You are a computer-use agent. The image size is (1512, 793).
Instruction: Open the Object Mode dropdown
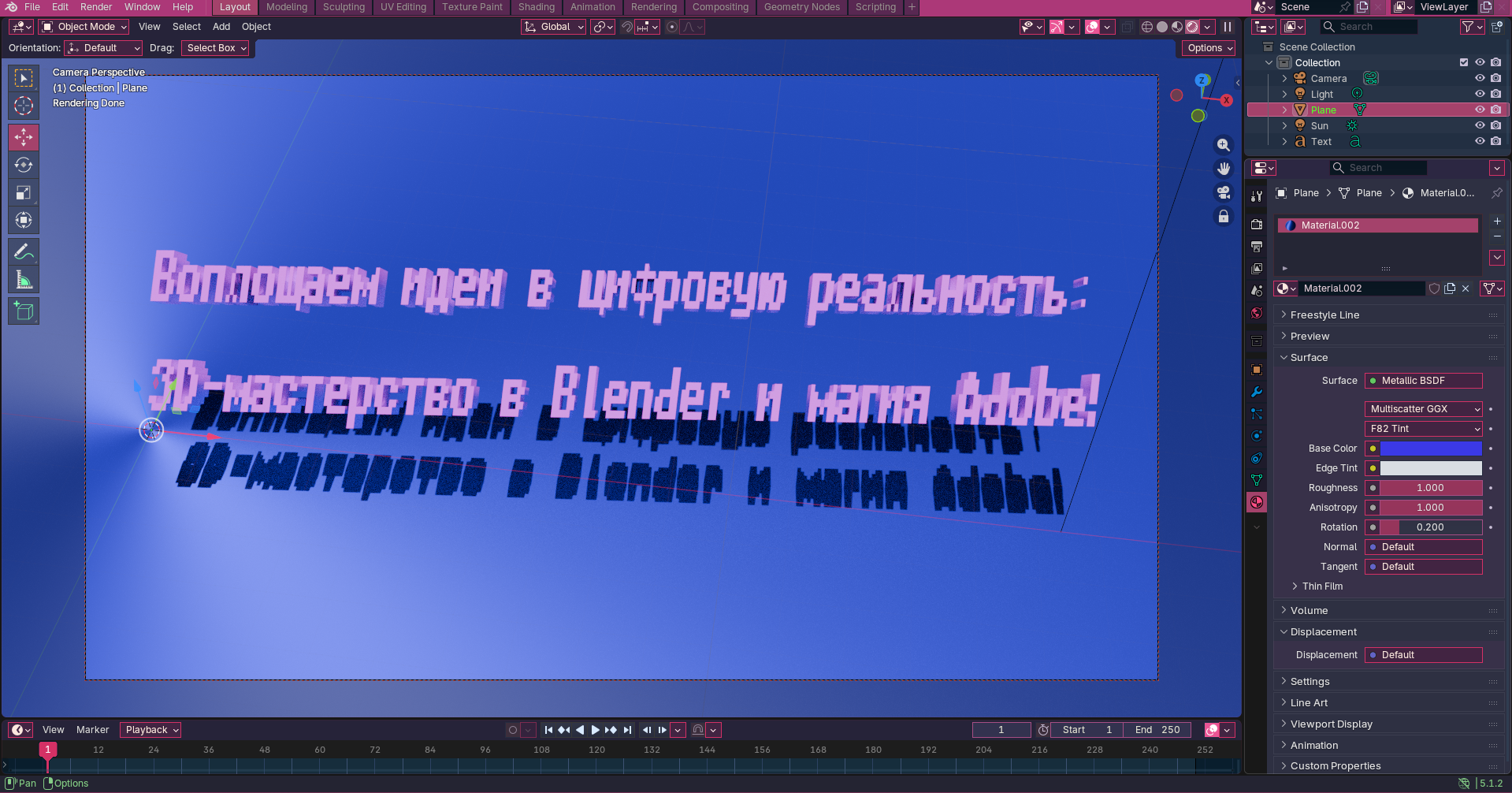click(x=84, y=27)
